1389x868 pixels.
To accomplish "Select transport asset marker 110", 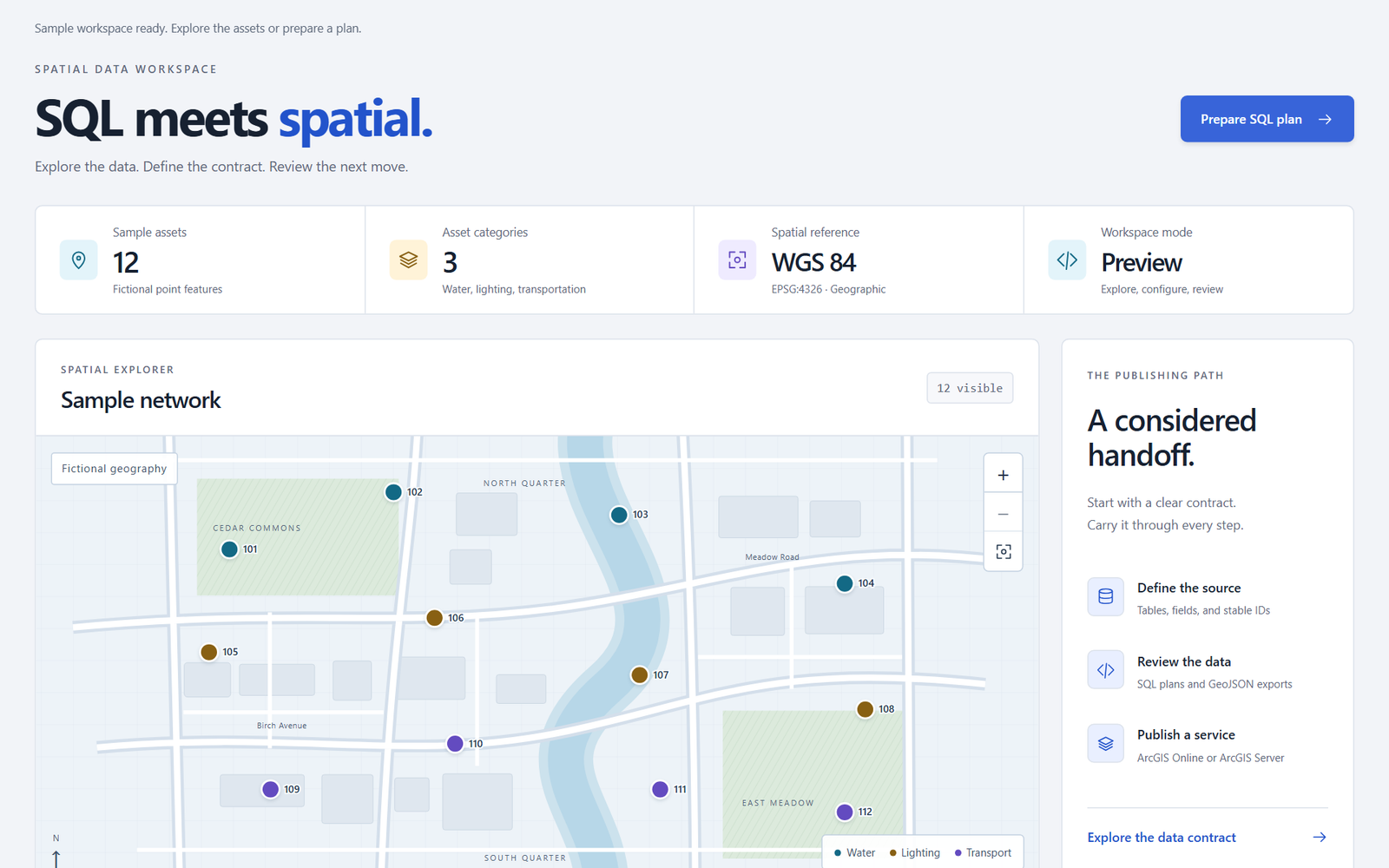I will tap(455, 744).
